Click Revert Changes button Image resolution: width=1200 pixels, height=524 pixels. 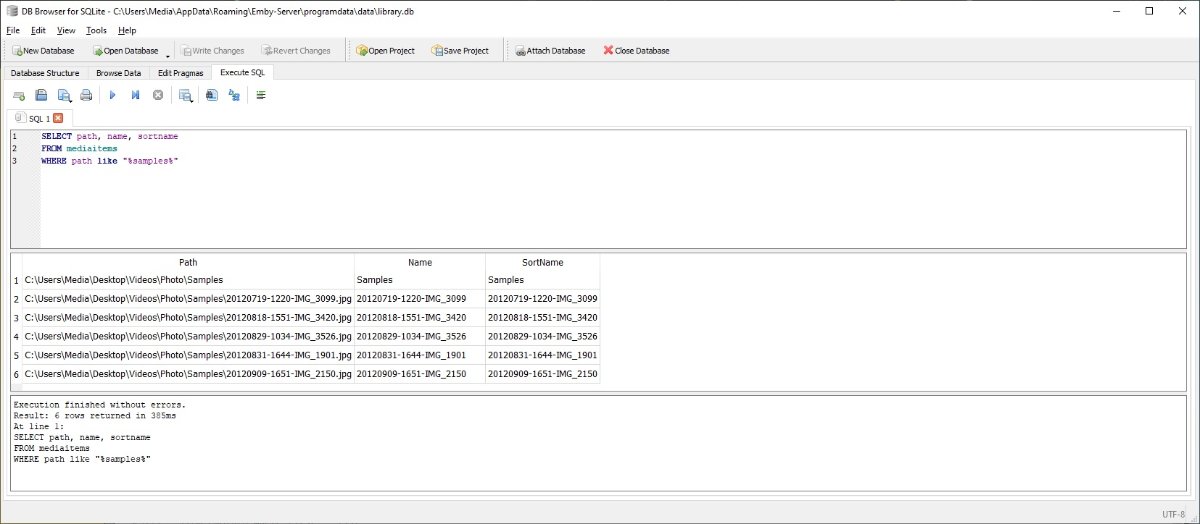click(296, 50)
